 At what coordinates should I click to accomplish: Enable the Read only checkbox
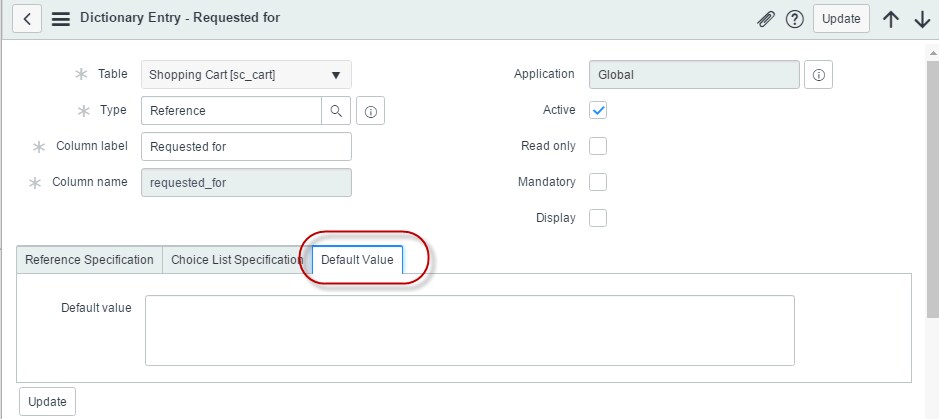598,146
